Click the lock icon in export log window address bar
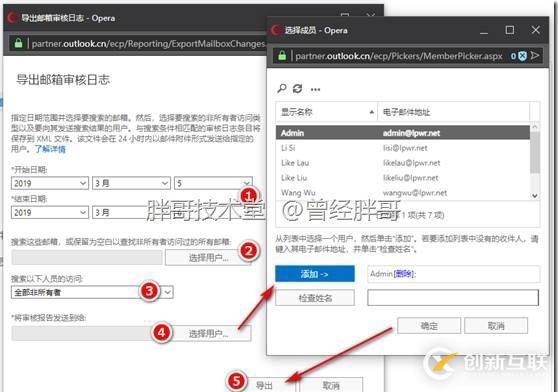The image size is (558, 392). click(x=18, y=43)
